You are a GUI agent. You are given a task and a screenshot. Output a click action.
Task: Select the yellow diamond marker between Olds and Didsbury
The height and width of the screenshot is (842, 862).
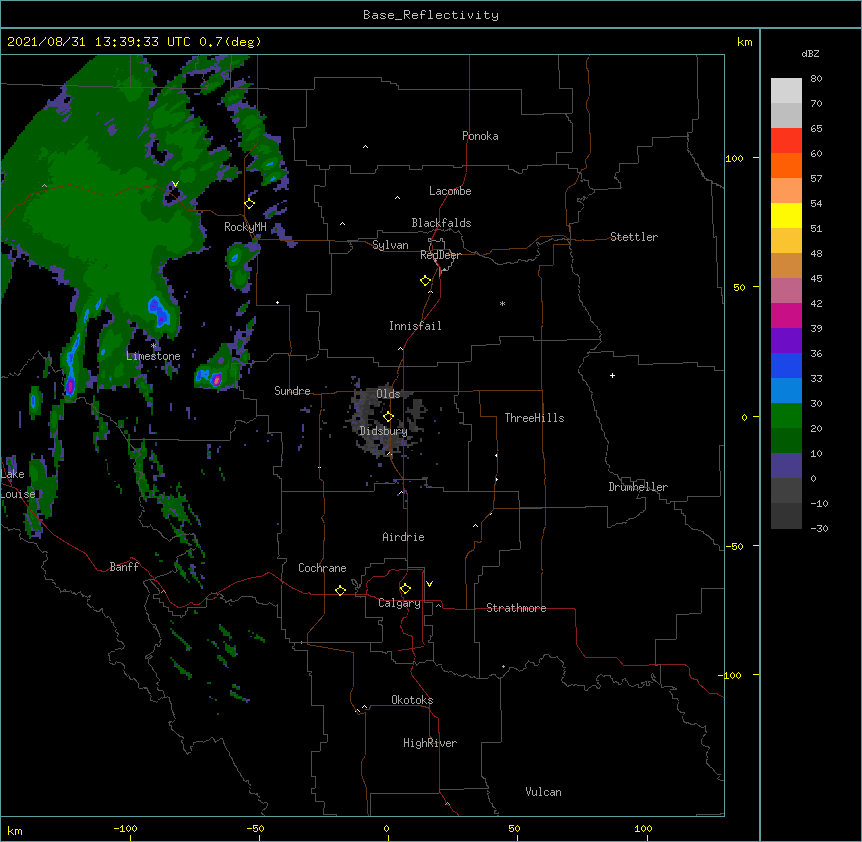388,417
